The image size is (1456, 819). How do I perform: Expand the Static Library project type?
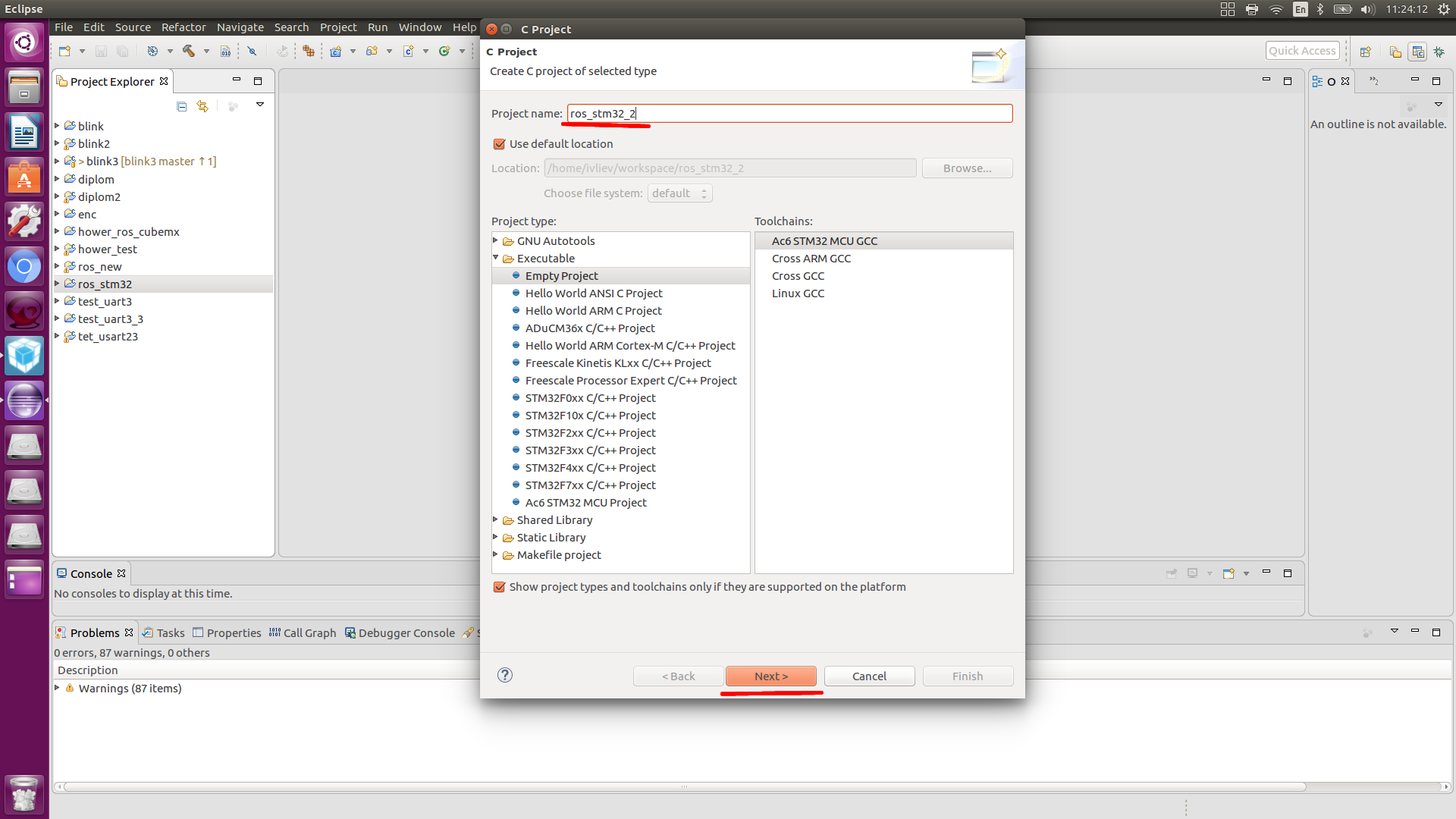pos(496,537)
